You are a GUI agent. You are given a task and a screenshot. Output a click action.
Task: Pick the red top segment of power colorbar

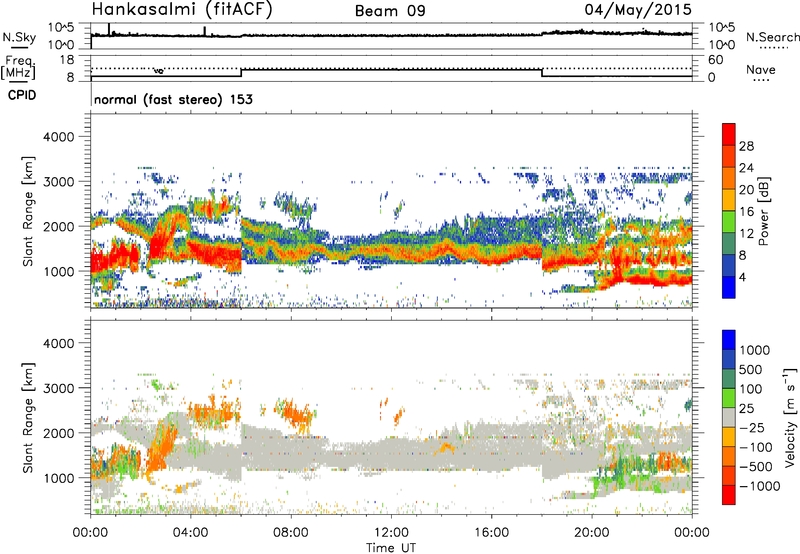click(x=729, y=134)
